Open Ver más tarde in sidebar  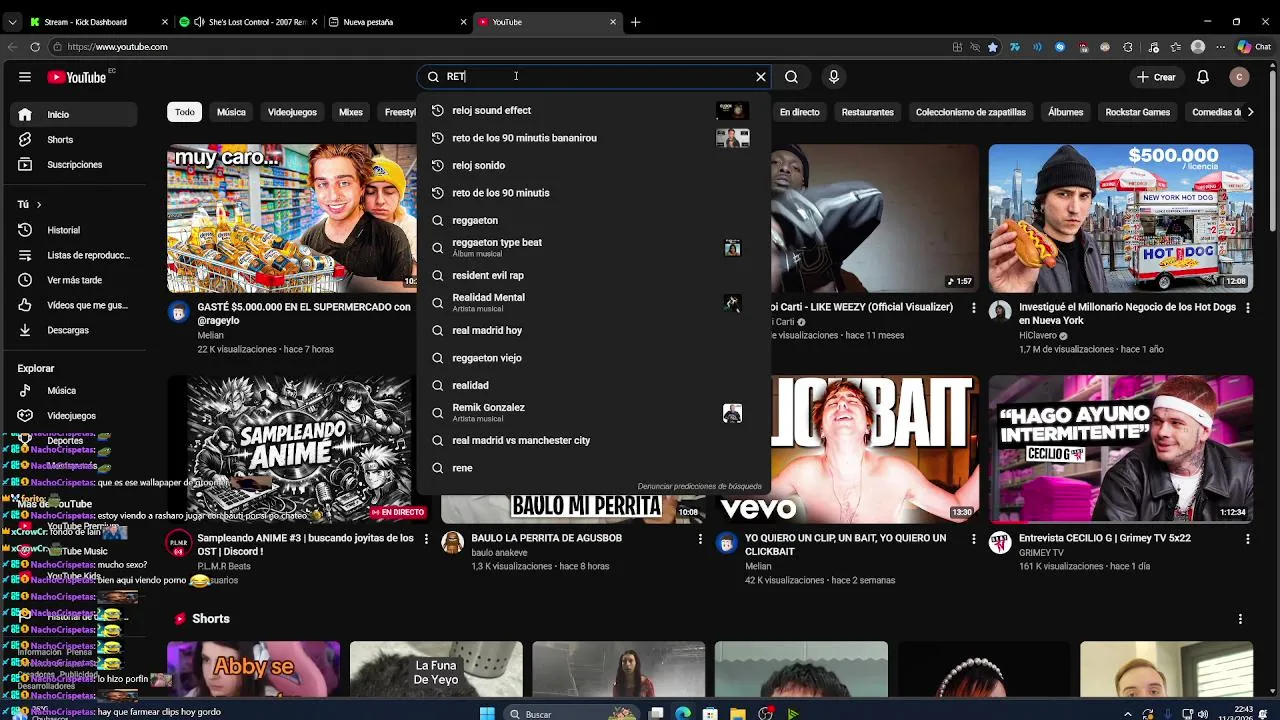click(75, 280)
